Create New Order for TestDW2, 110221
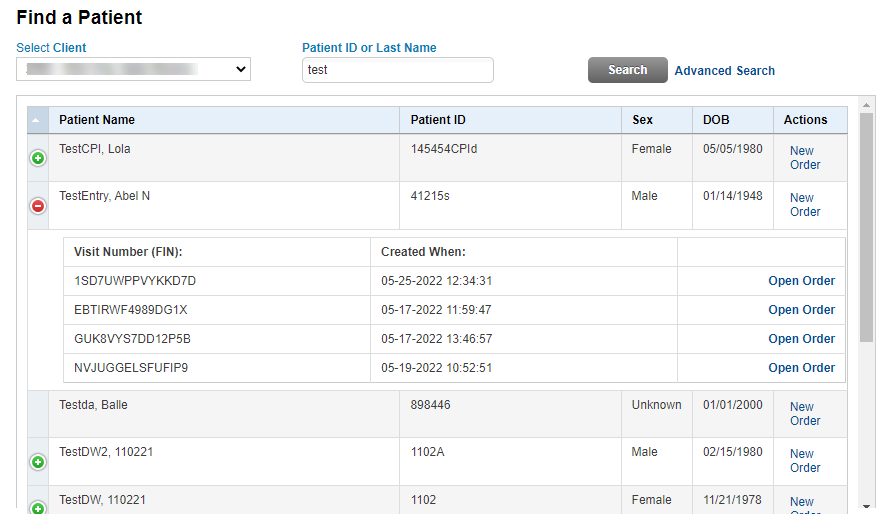The width and height of the screenshot is (887, 514). click(x=804, y=461)
